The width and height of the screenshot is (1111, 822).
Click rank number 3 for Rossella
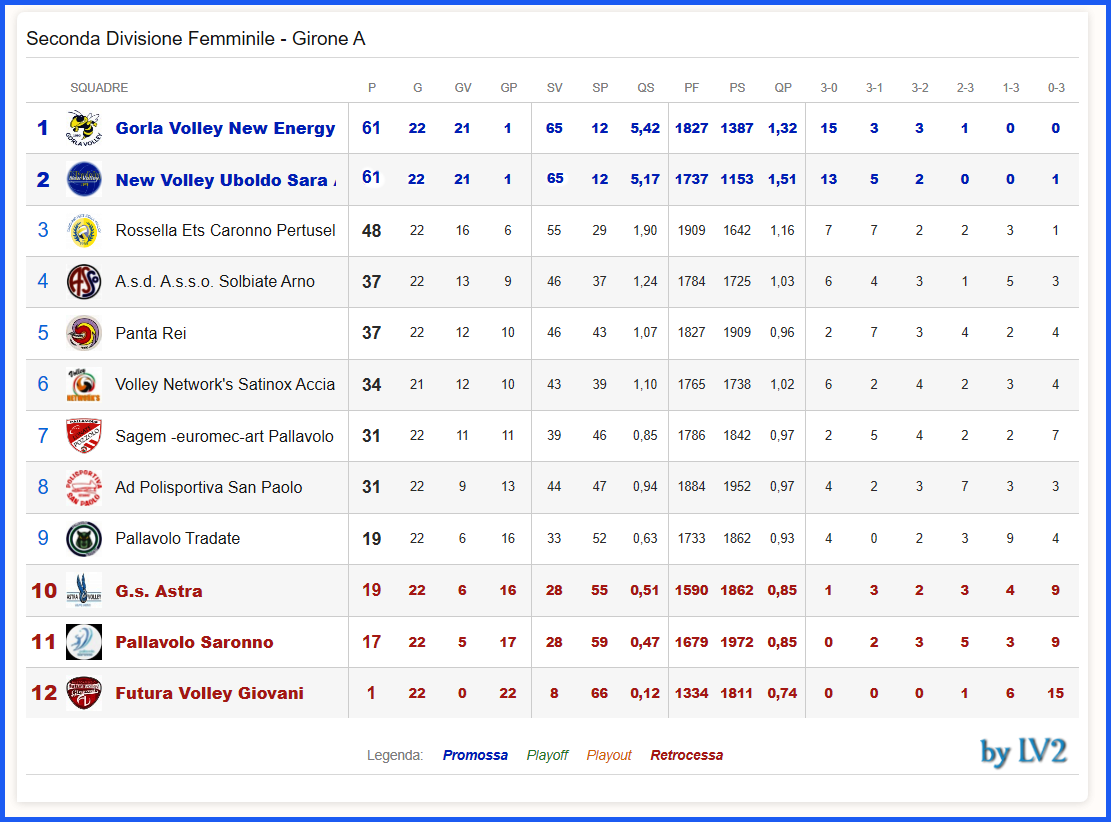tap(43, 230)
